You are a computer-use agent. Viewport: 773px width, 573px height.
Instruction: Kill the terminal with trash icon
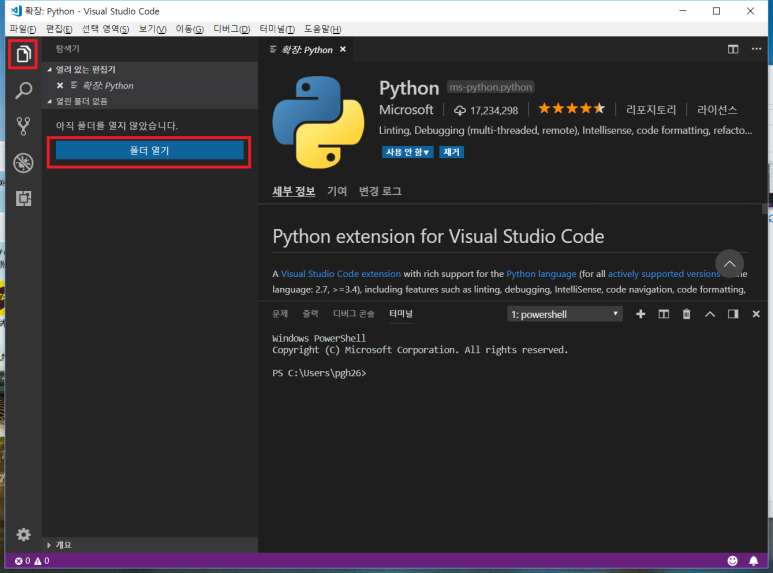coord(686,314)
